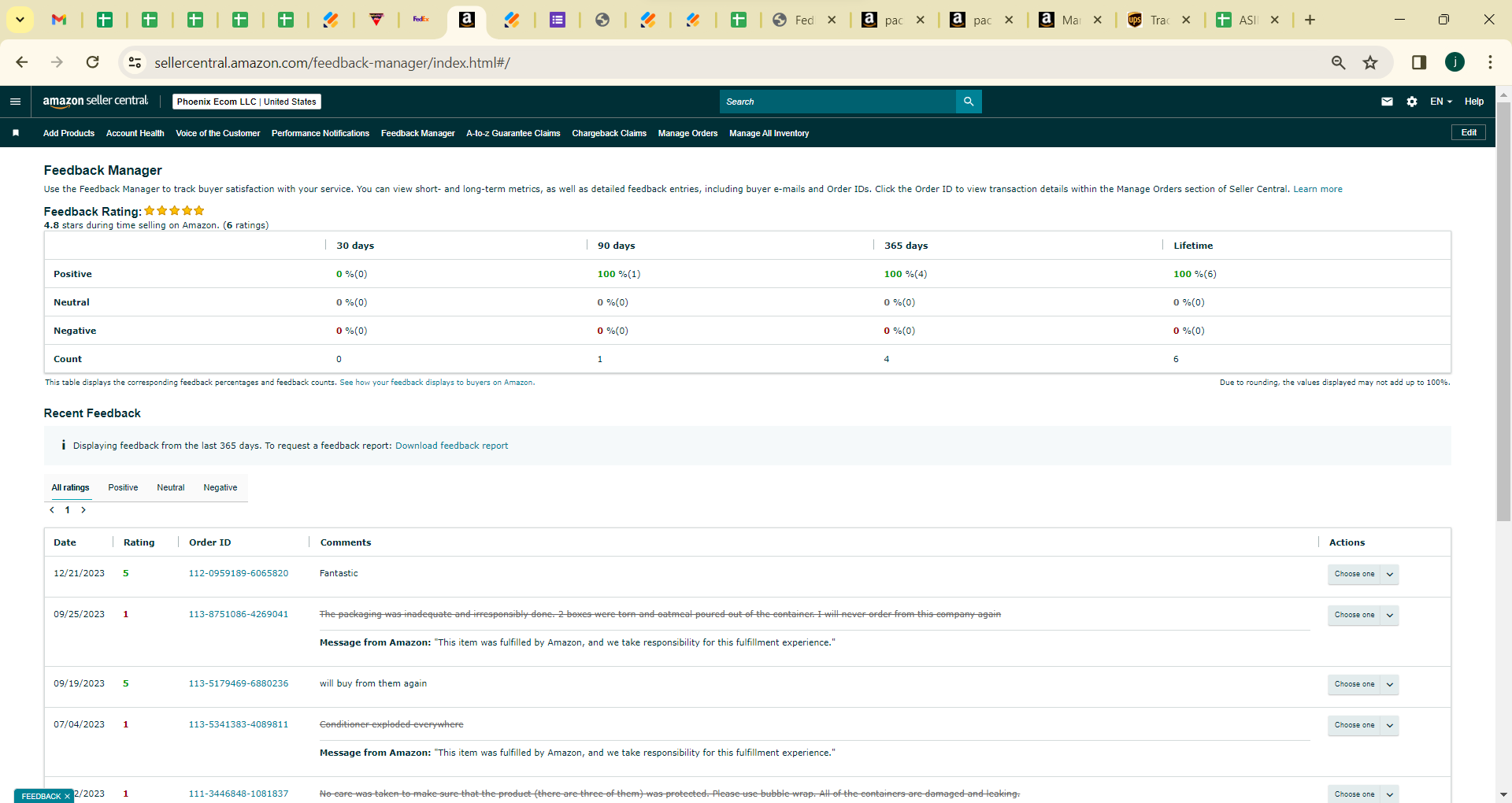1512x803 pixels.
Task: Go back to the previous page
Action: 22,62
